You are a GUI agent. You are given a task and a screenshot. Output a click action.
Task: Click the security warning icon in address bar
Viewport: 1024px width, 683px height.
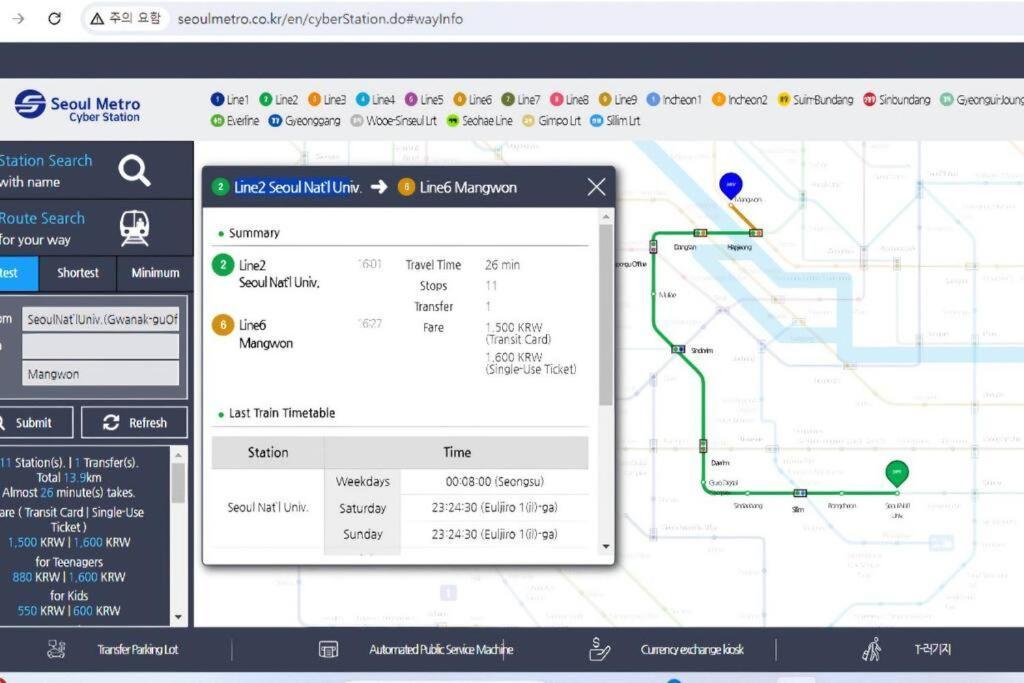coord(97,18)
